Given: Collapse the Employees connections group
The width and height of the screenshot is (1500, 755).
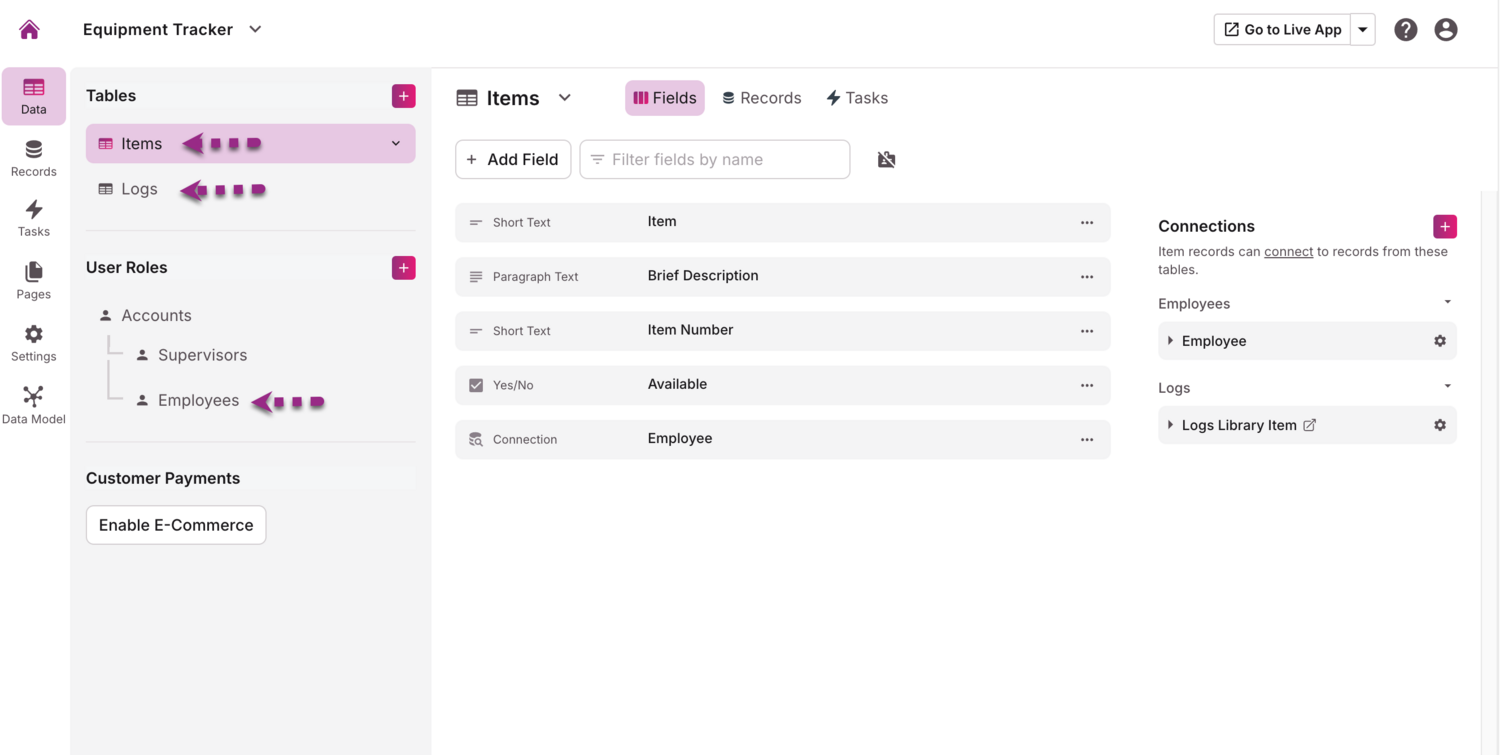Looking at the screenshot, I should click(1446, 303).
